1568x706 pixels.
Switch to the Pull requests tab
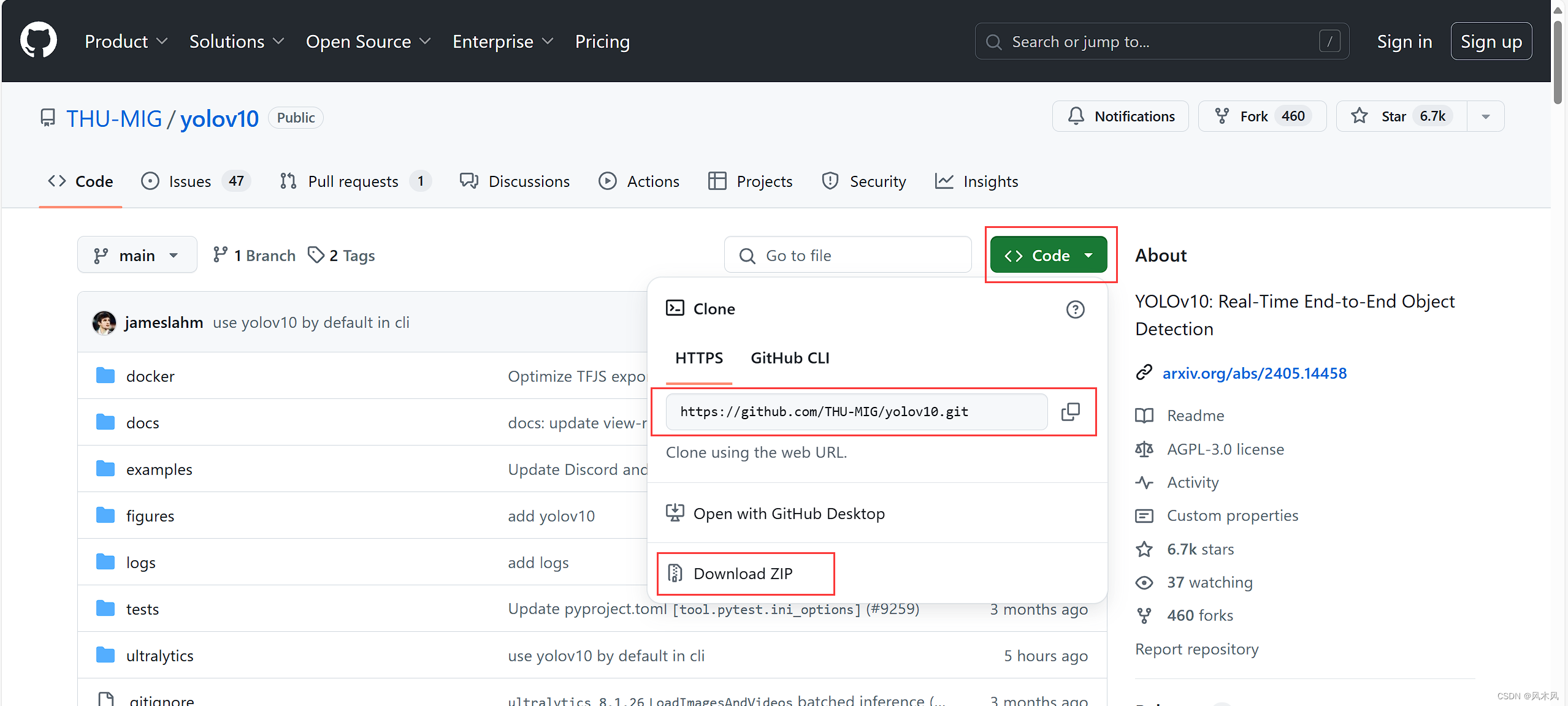(355, 181)
